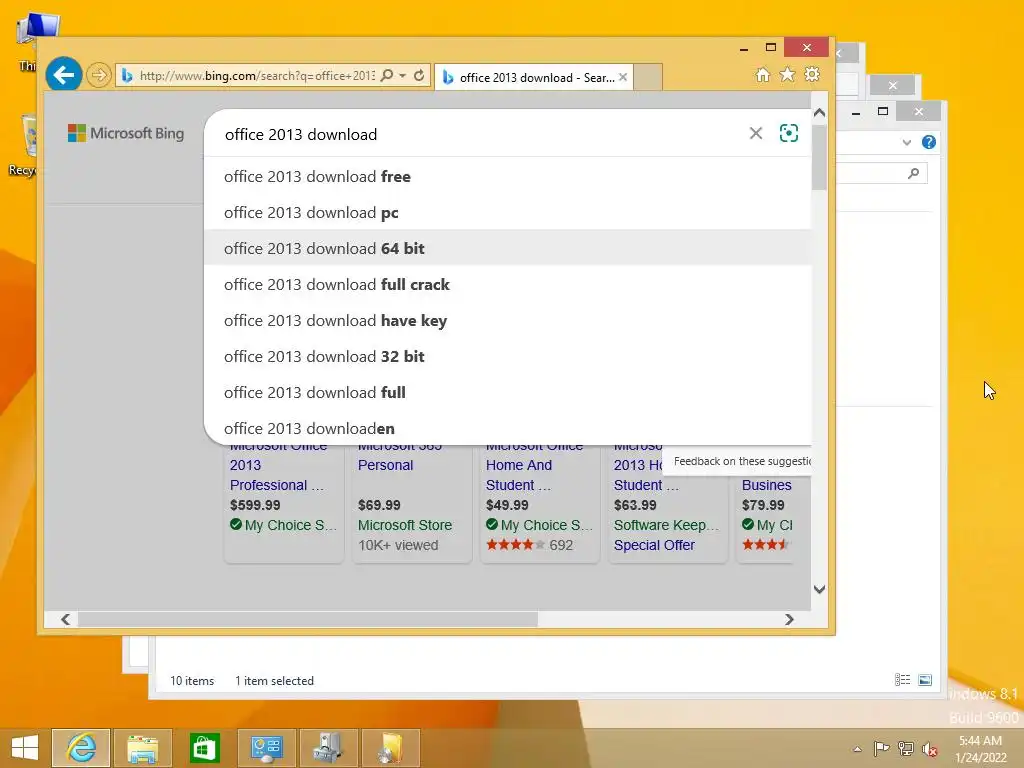The height and width of the screenshot is (768, 1024).
Task: Click the vertical scrollbar thumb
Action: click(820, 157)
